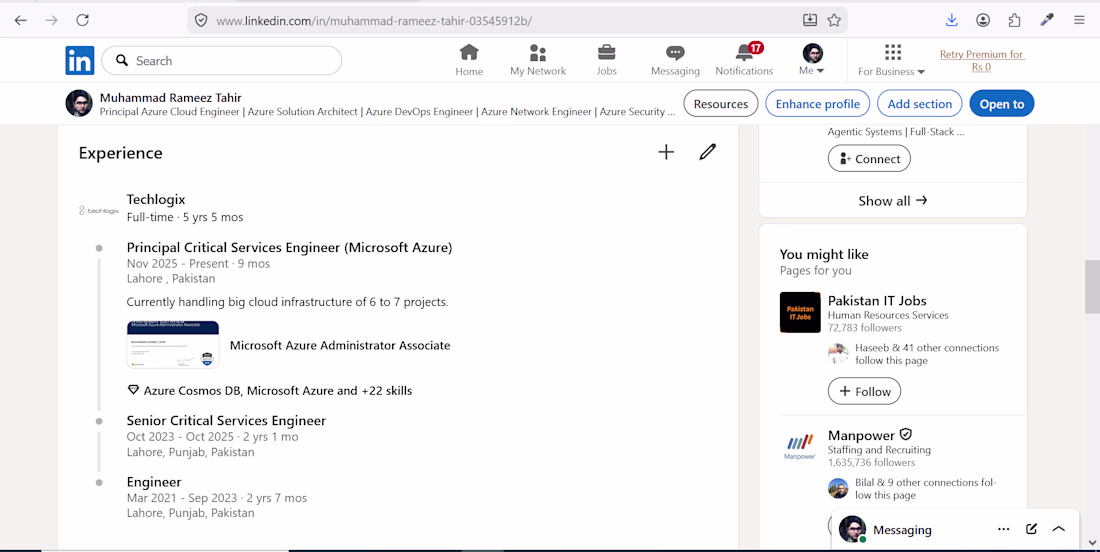Click profile photo in sticky header
Image resolution: width=1100 pixels, height=552 pixels.
point(79,103)
